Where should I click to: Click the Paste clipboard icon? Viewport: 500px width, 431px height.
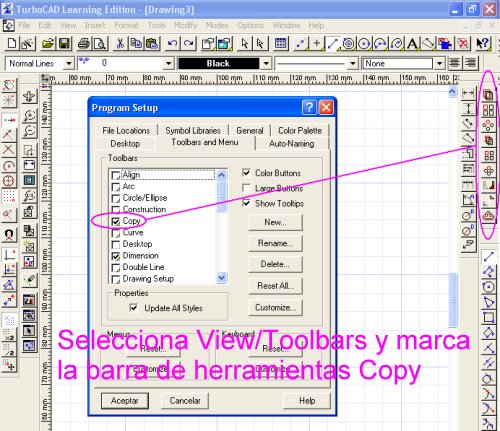pos(152,43)
